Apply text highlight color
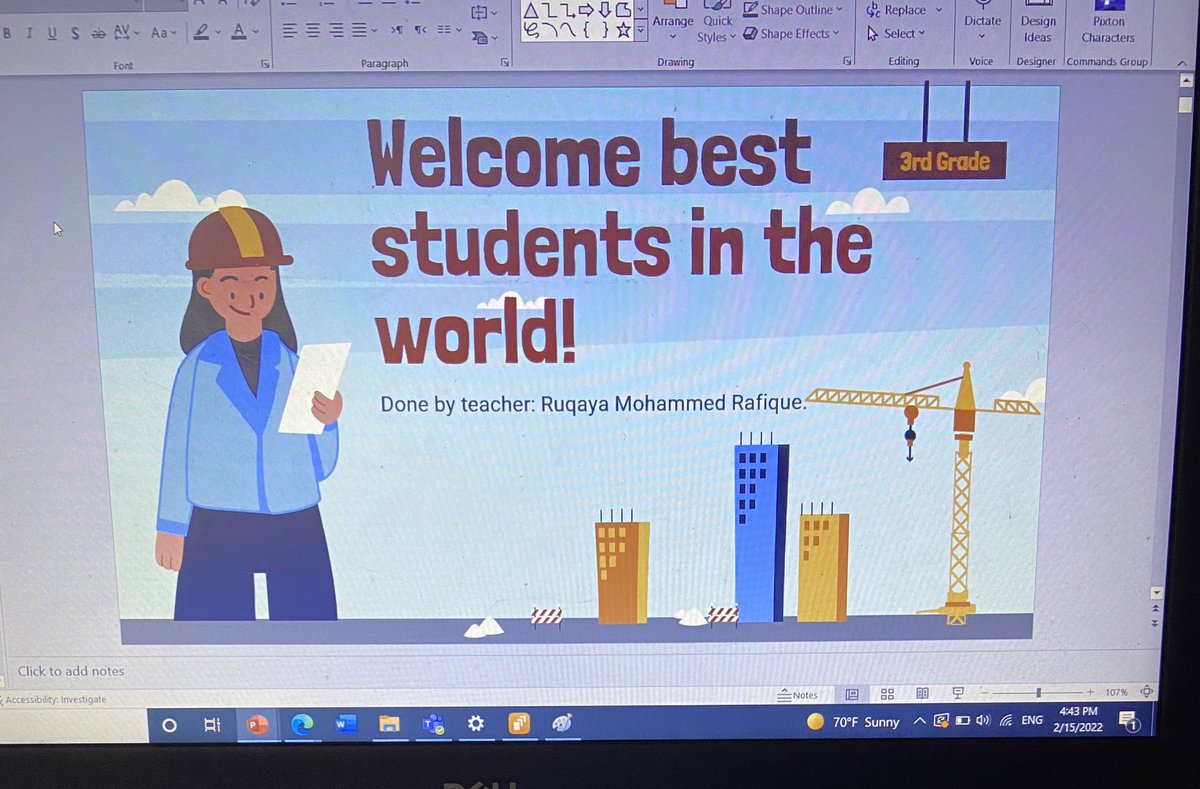This screenshot has width=1200, height=789. [x=202, y=33]
